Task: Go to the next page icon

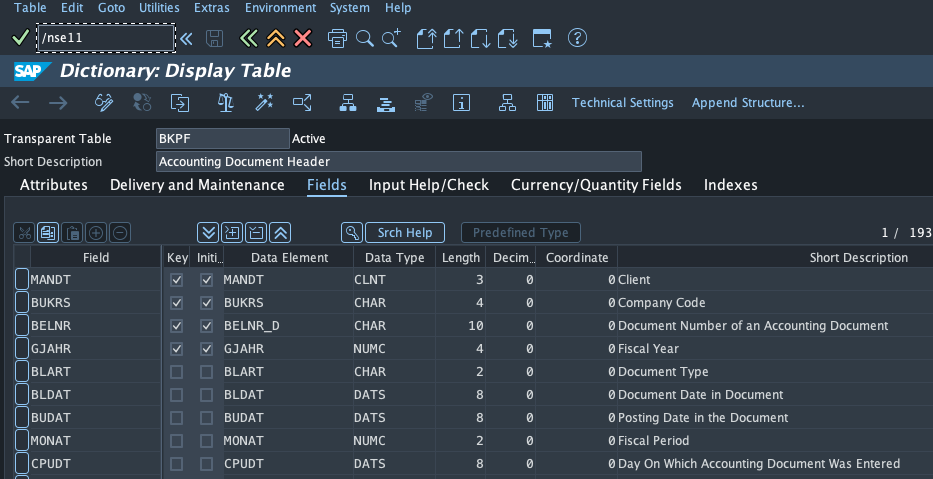Action: (480, 39)
